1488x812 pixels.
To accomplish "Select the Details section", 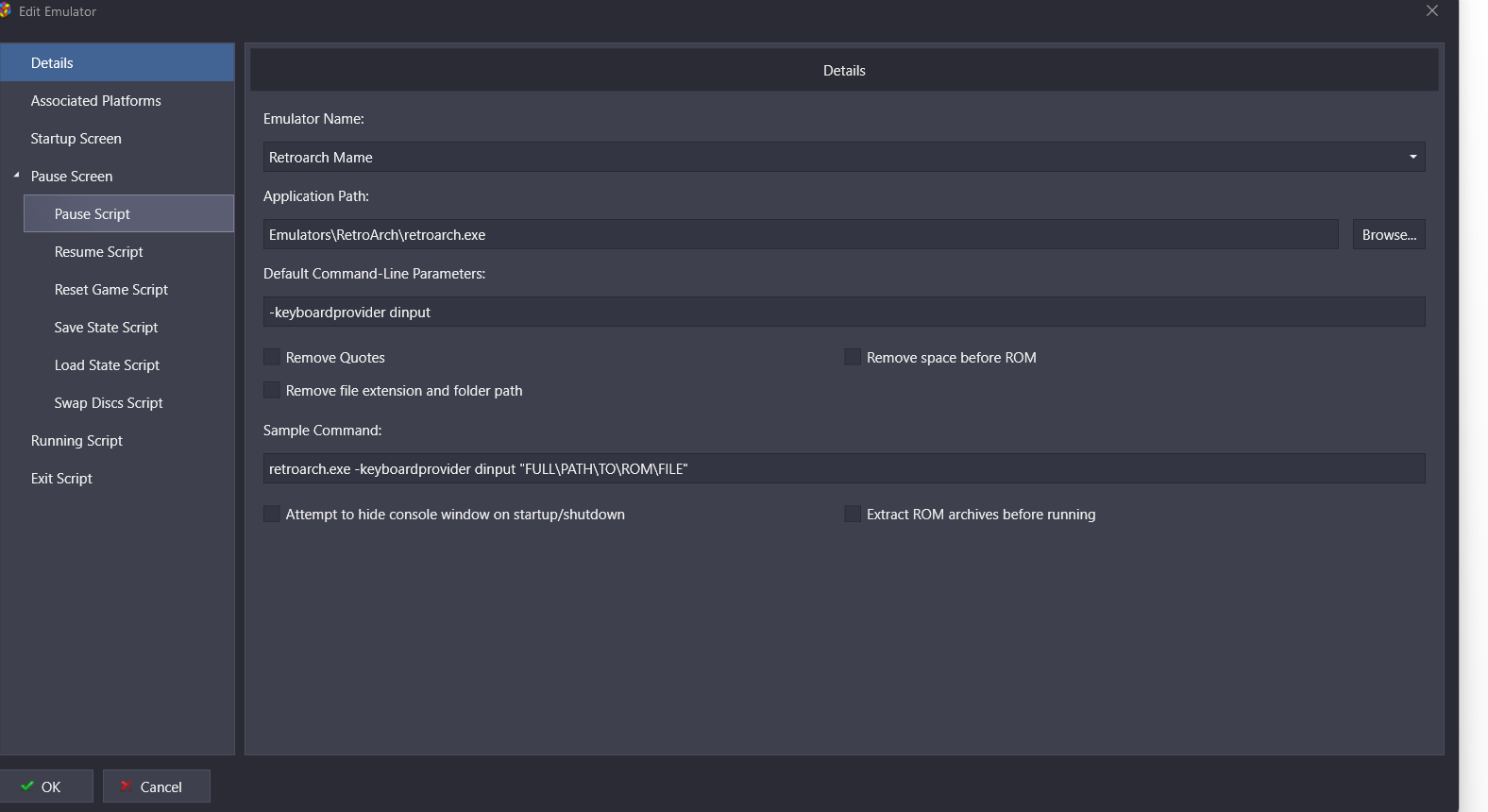I will coord(117,62).
